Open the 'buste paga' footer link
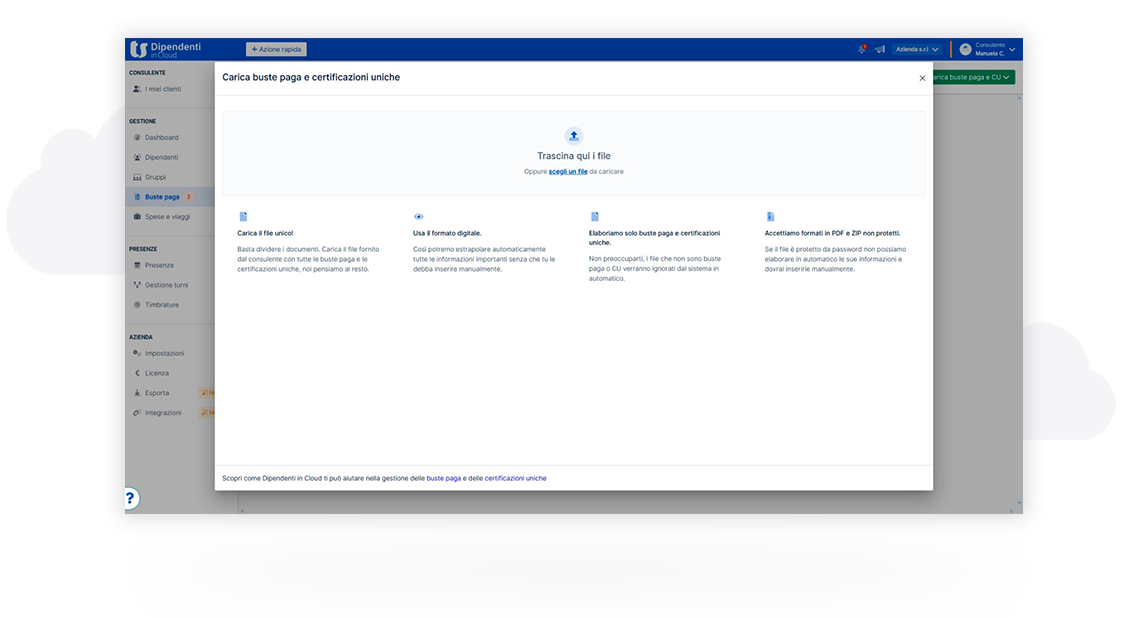The image size is (1124, 618). click(x=444, y=478)
